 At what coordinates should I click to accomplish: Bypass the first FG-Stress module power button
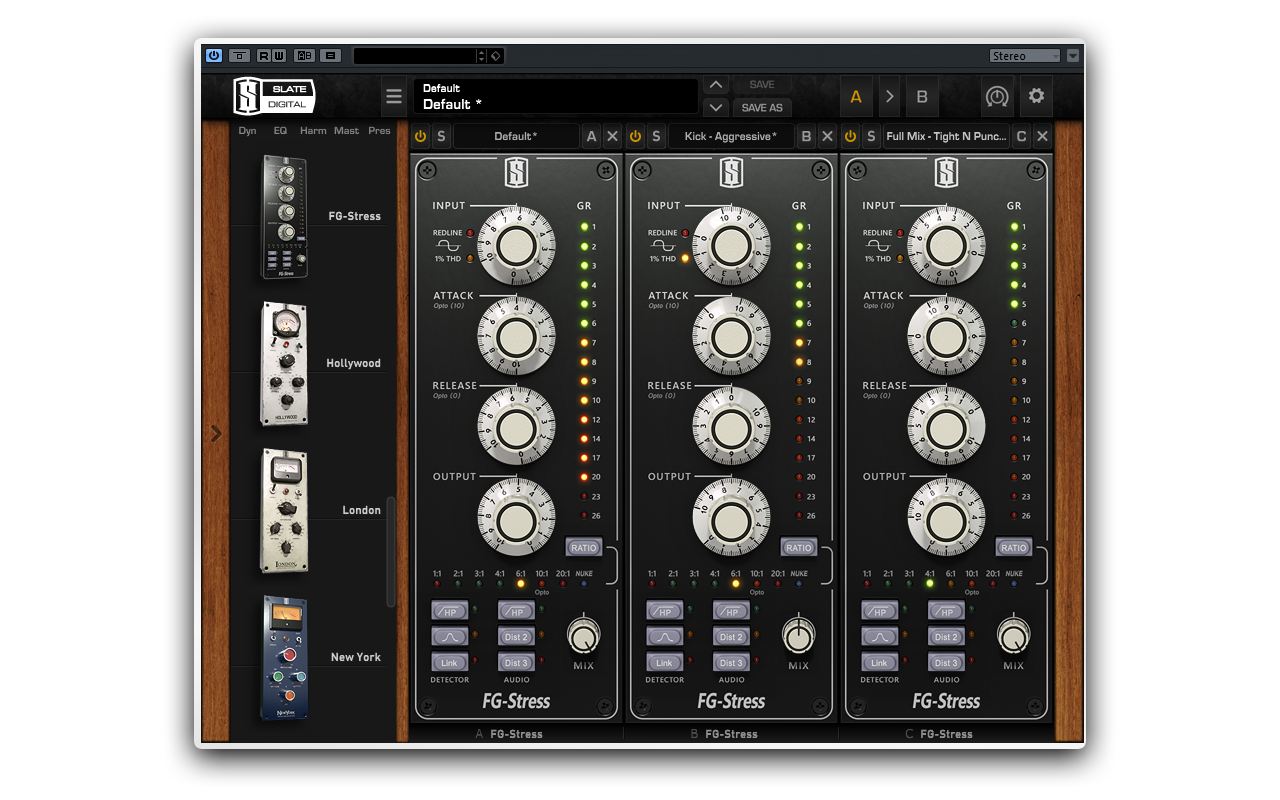419,136
